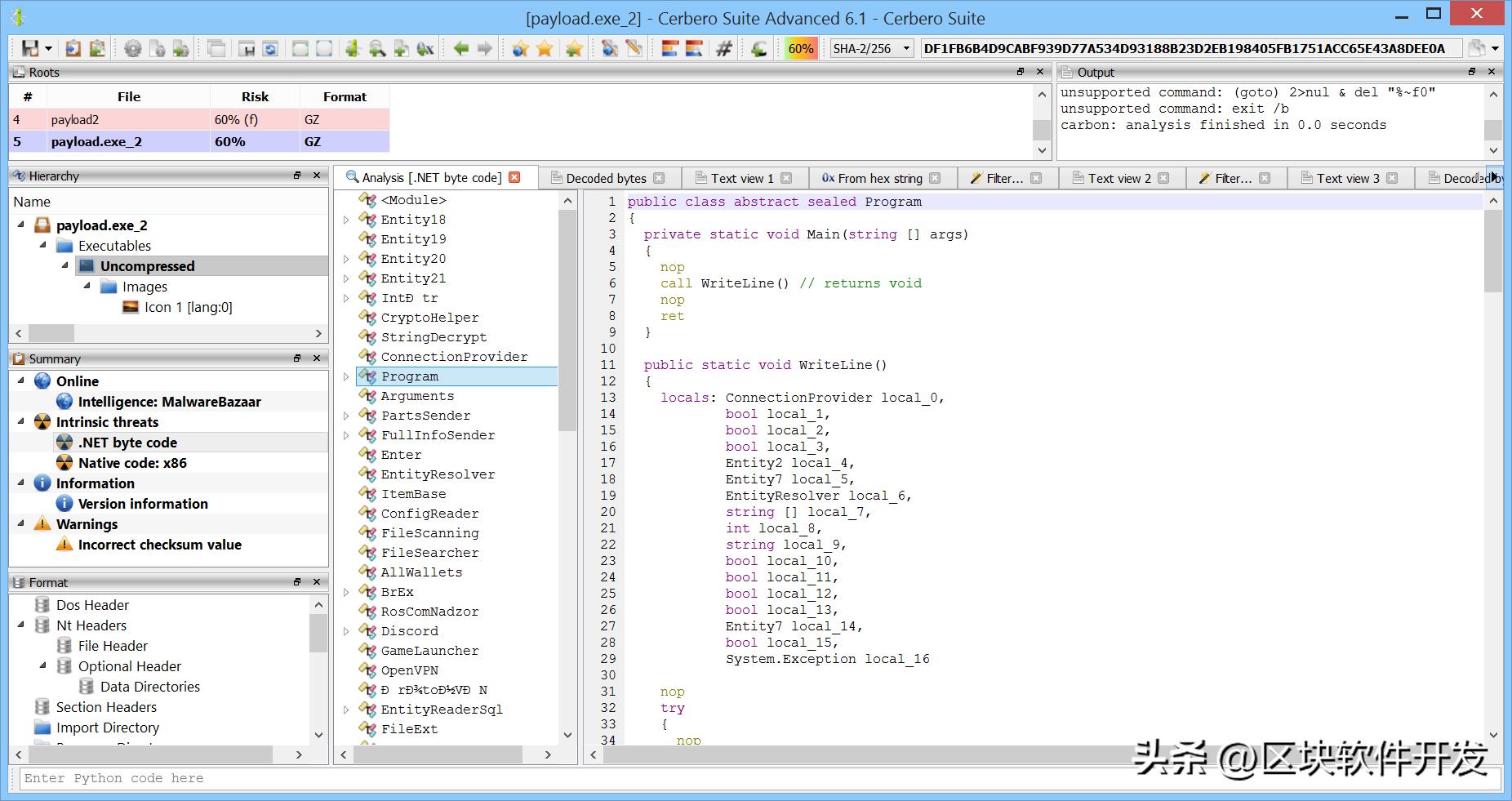This screenshot has width=1512, height=801.
Task: Click the hash symbol toolbar icon
Action: (723, 48)
